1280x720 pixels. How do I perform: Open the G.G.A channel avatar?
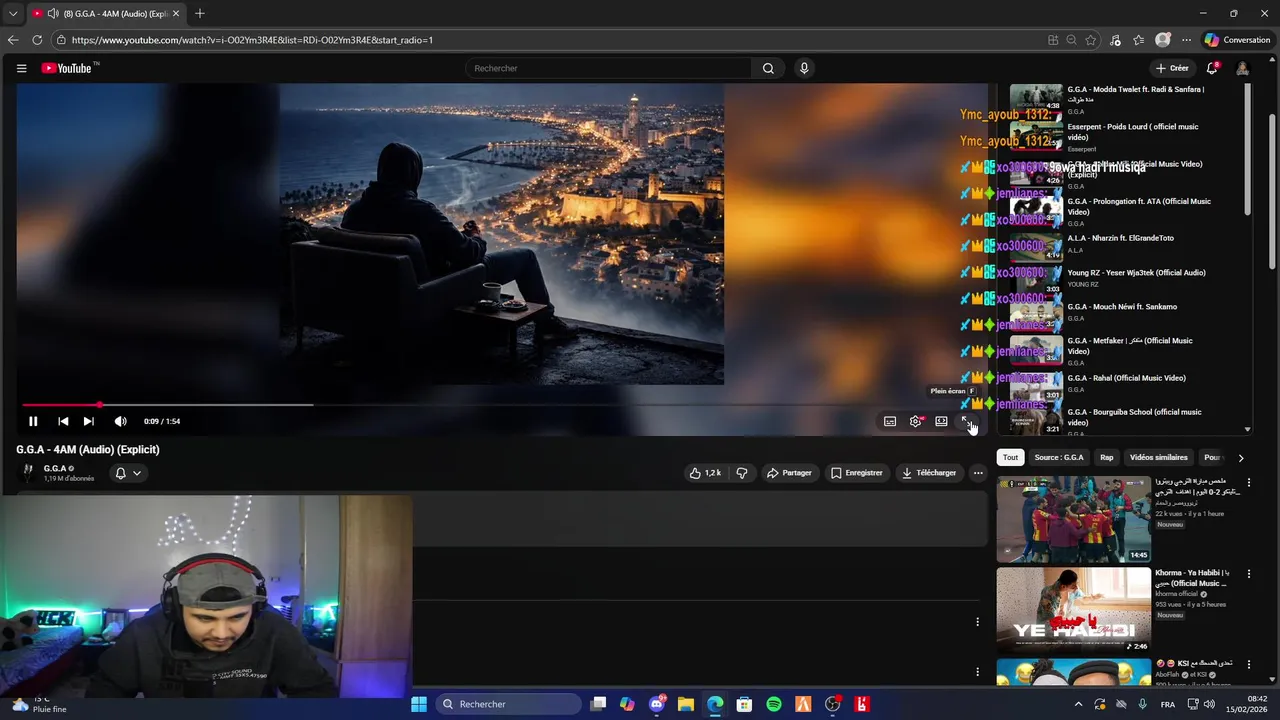coord(28,472)
